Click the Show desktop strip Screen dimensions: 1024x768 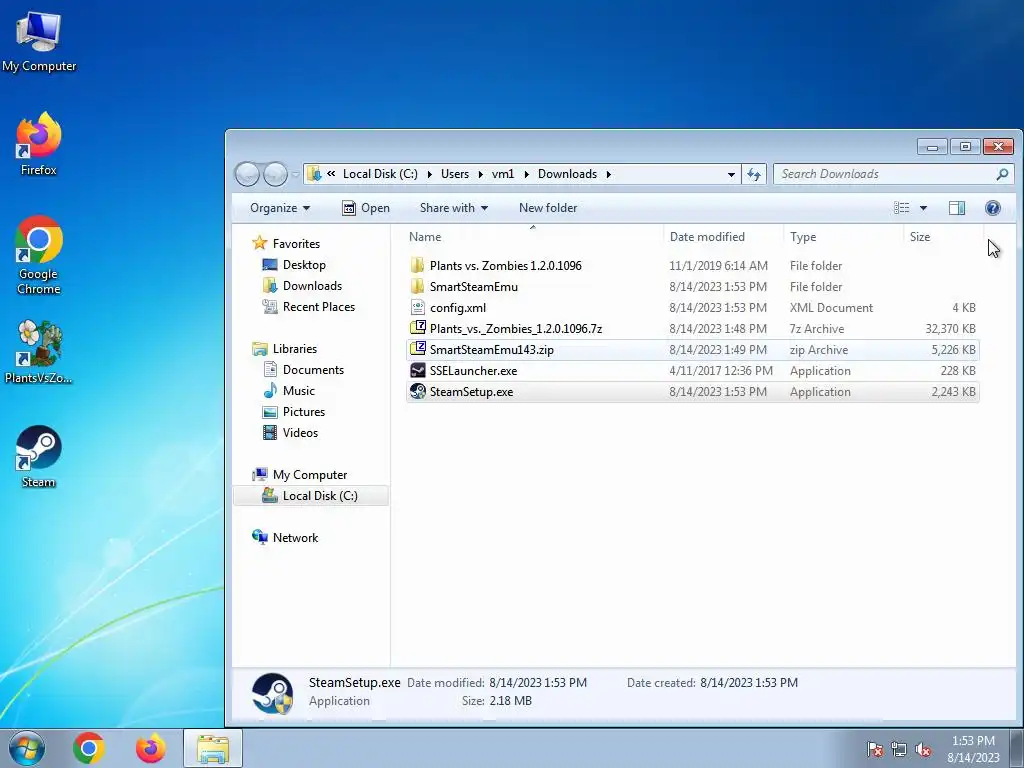pyautogui.click(x=1017, y=748)
